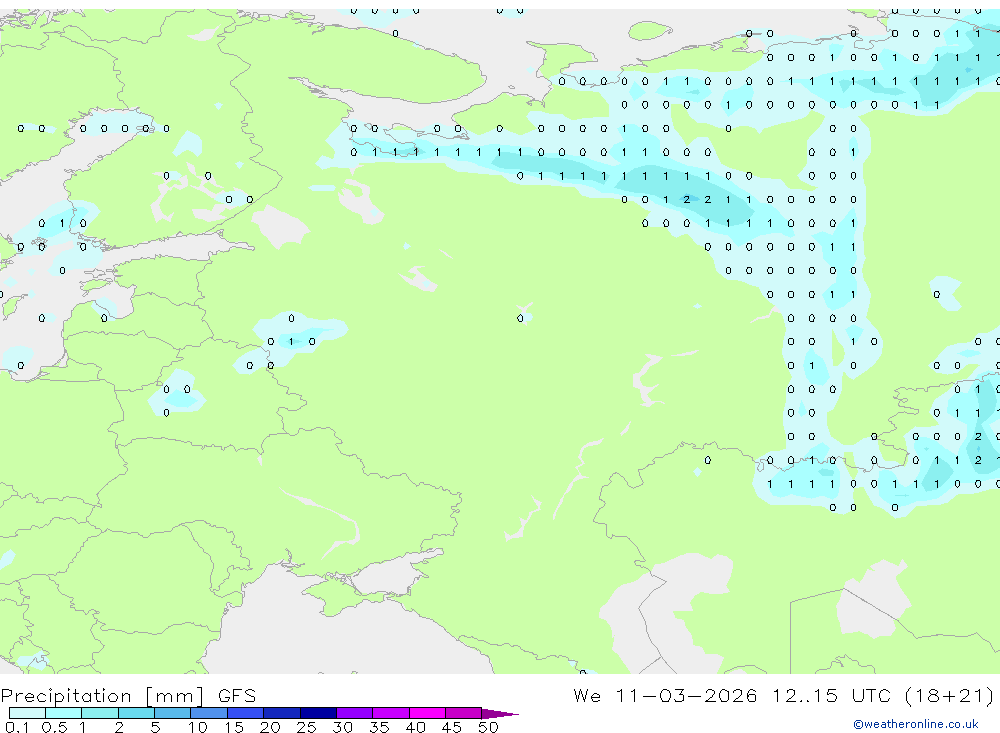Image resolution: width=1000 pixels, height=733 pixels.
Task: Click the '20' legend scale value
Action: tap(270, 727)
